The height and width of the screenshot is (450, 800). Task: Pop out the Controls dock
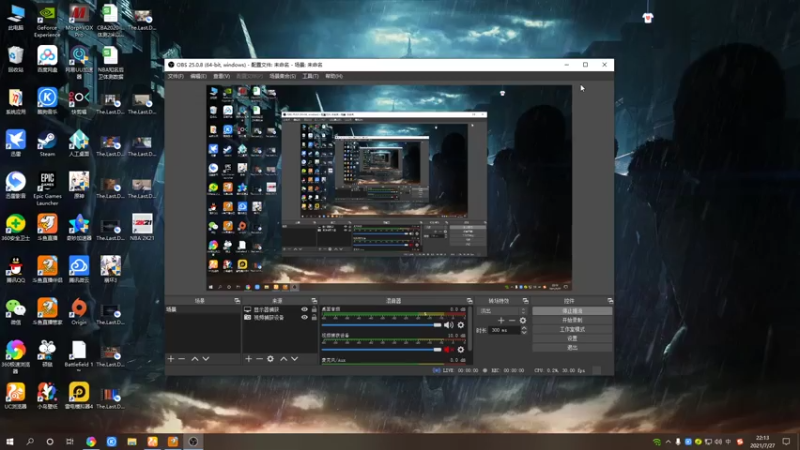pyautogui.click(x=610, y=301)
